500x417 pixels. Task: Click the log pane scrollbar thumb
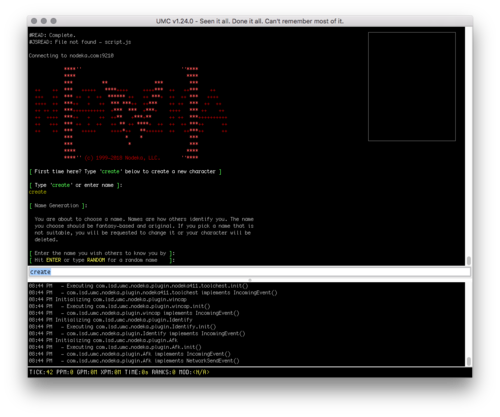pyautogui.click(x=469, y=361)
